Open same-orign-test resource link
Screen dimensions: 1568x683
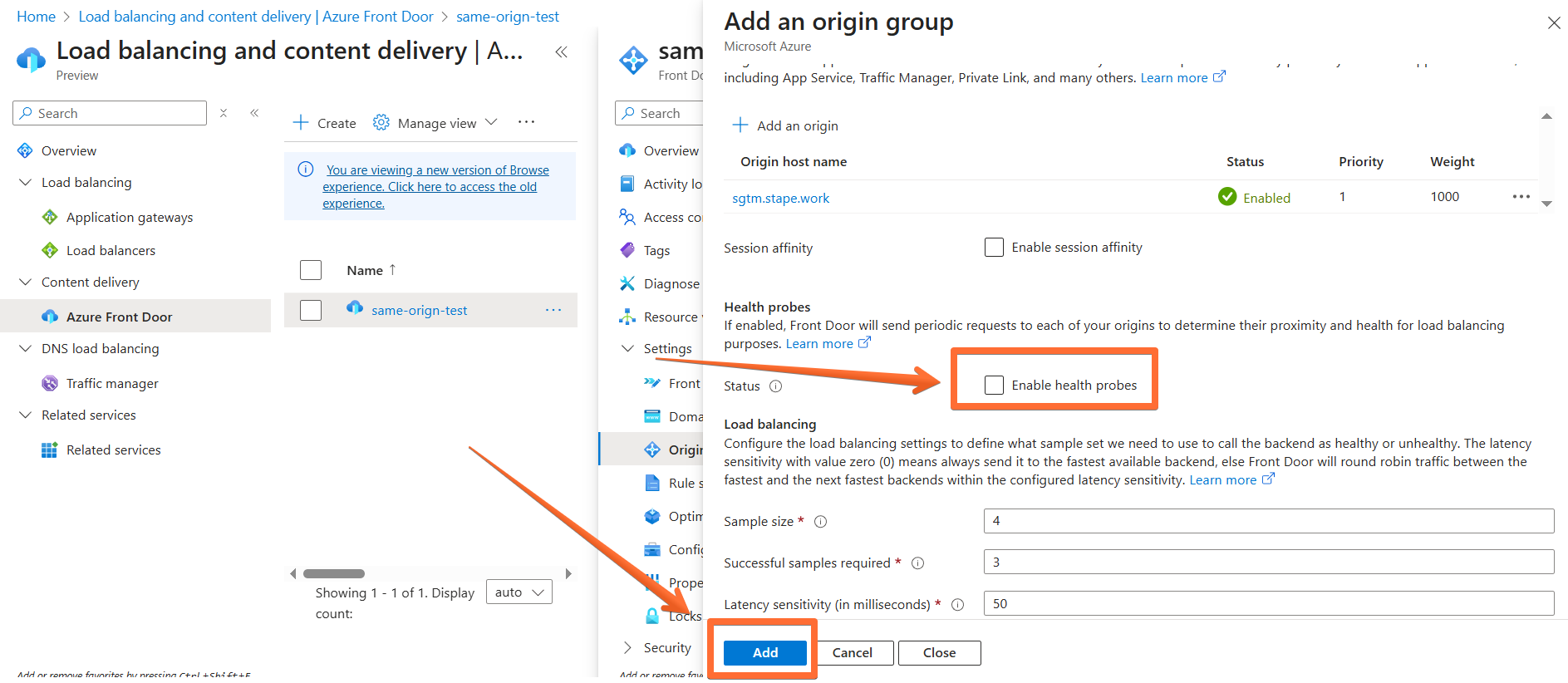[419, 310]
